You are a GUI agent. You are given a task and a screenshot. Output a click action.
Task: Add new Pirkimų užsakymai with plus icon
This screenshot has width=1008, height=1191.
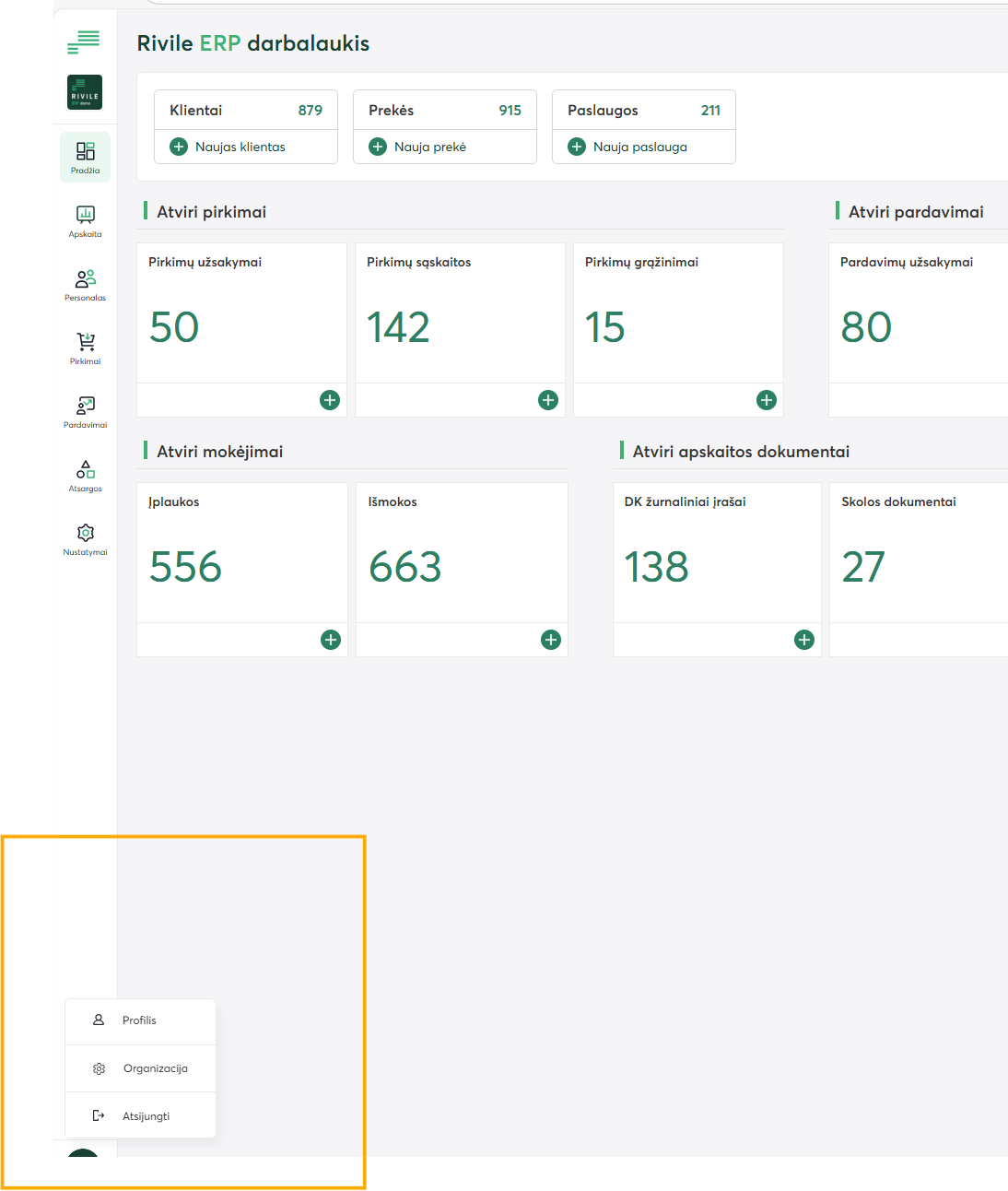tap(330, 400)
